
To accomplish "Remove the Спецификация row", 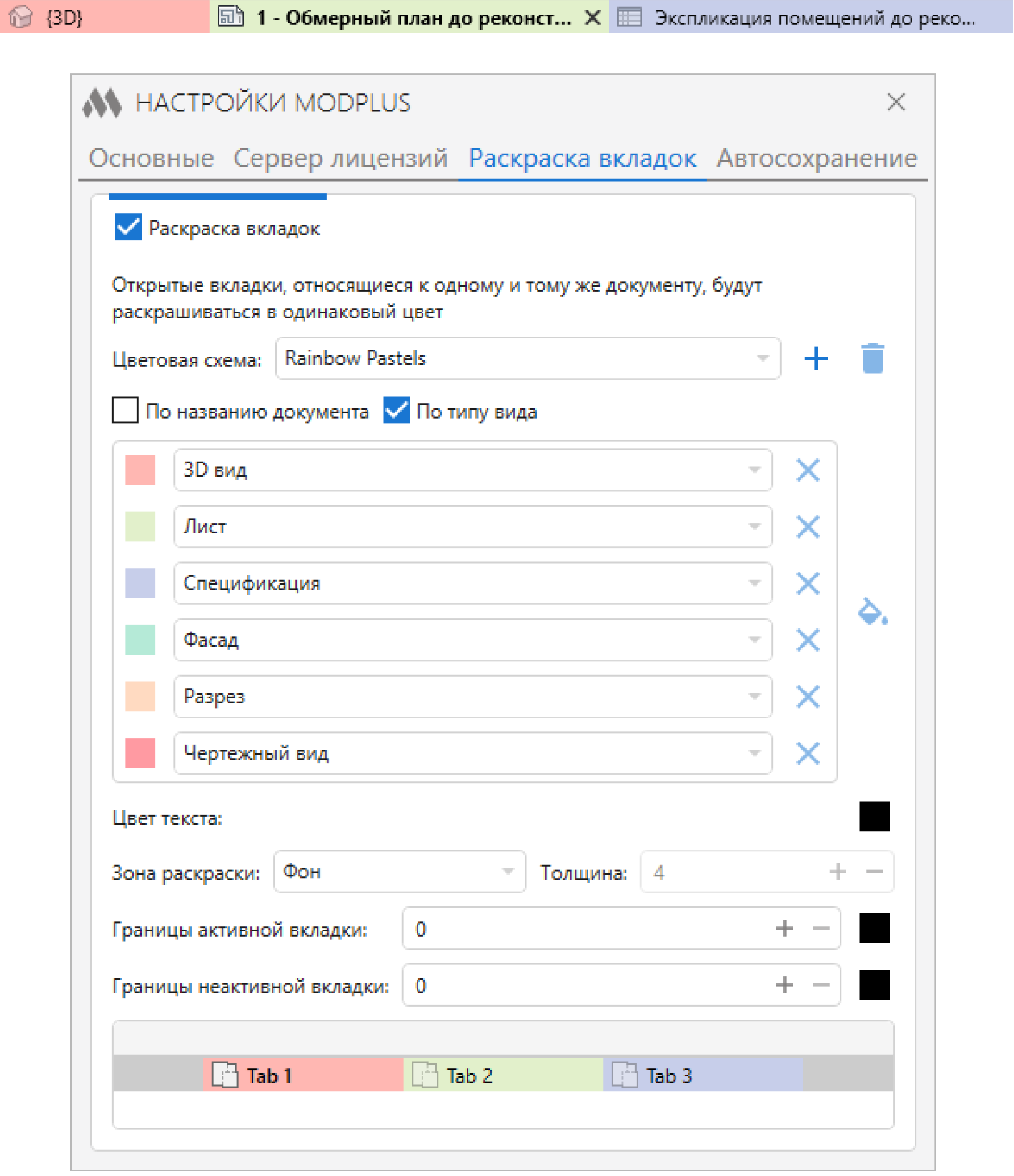I will [808, 583].
